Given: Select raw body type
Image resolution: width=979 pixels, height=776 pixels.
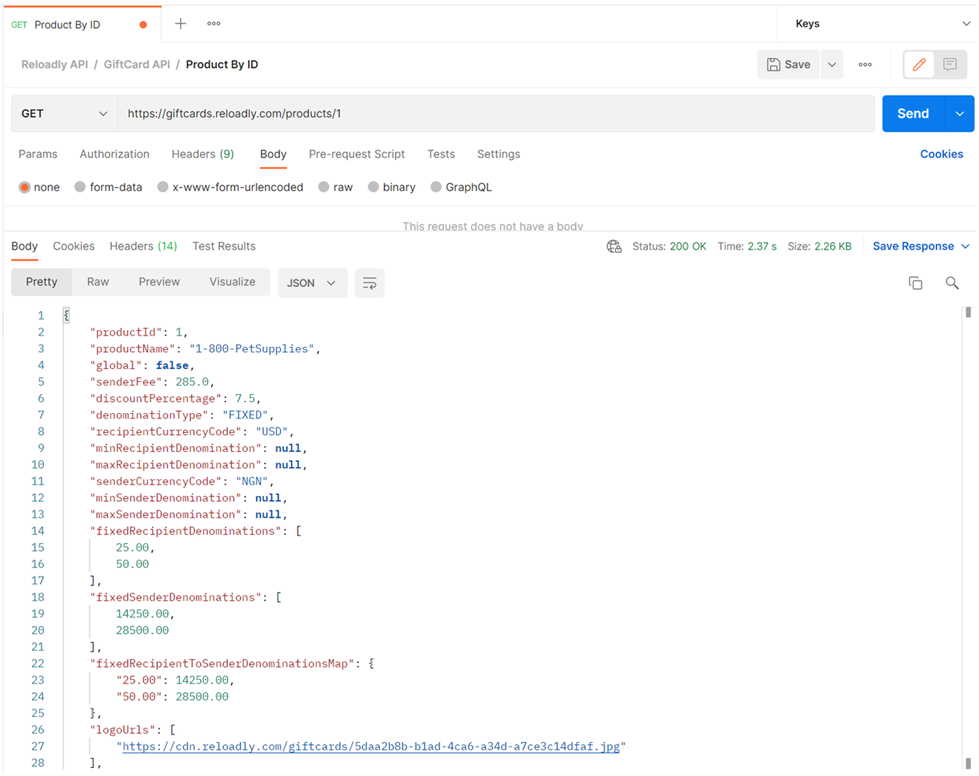Looking at the screenshot, I should (x=335, y=187).
